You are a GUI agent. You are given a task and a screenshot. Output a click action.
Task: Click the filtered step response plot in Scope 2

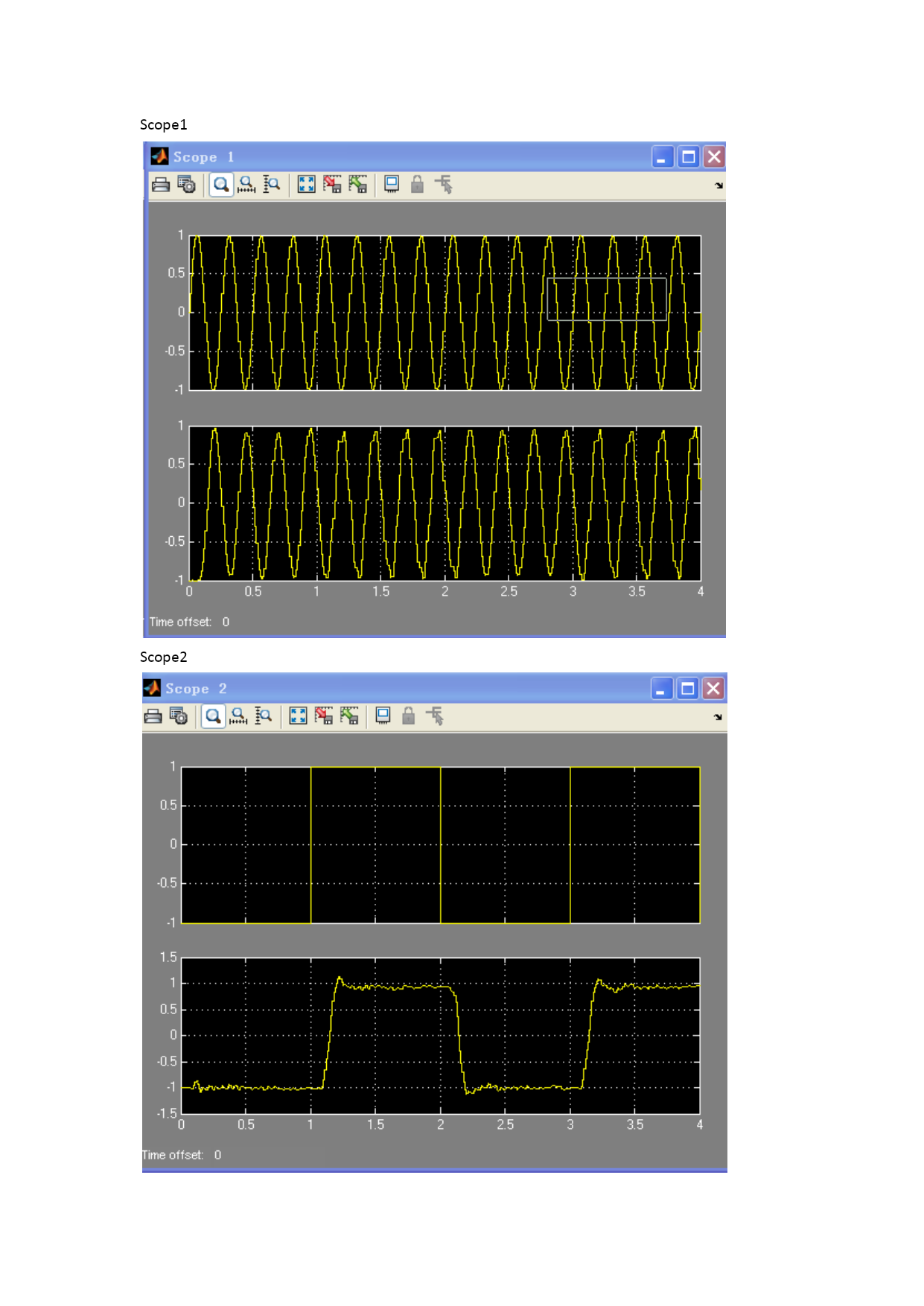click(x=441, y=1036)
